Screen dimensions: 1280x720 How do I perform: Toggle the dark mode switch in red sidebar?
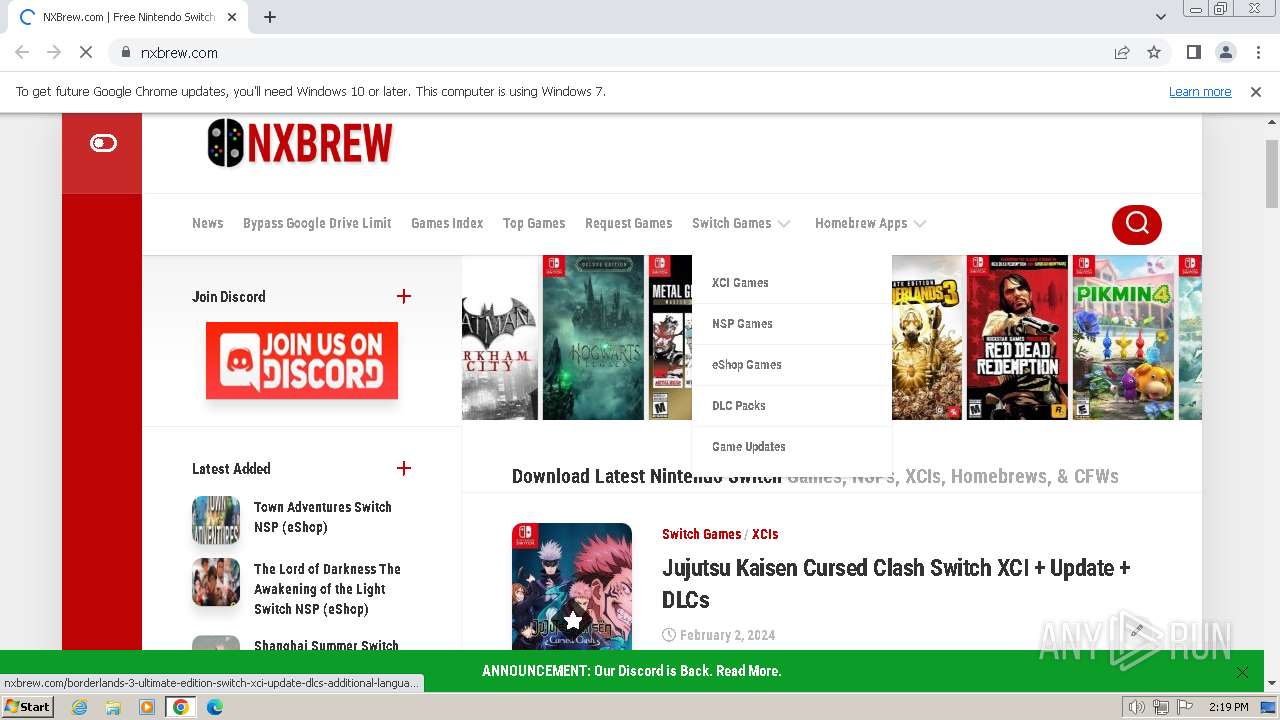(103, 143)
